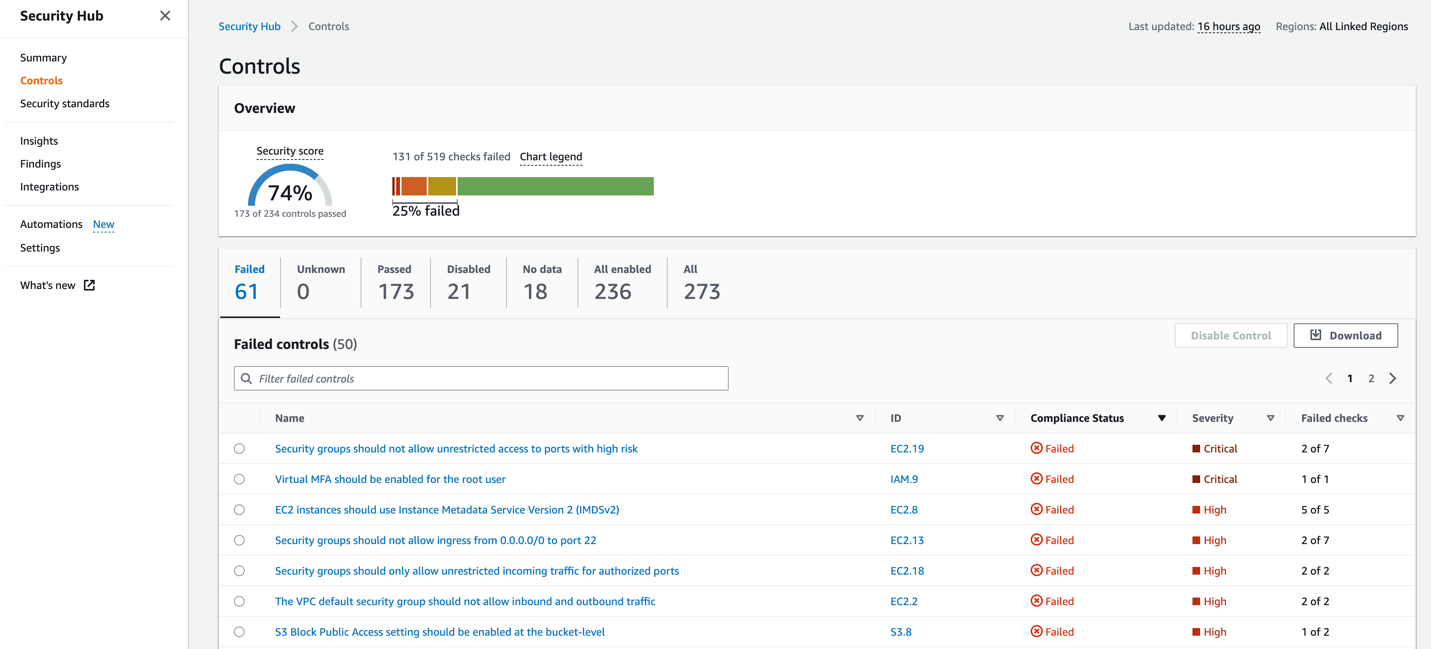Image resolution: width=1431 pixels, height=649 pixels.
Task: Go to next page with the right chevron
Action: [1392, 378]
